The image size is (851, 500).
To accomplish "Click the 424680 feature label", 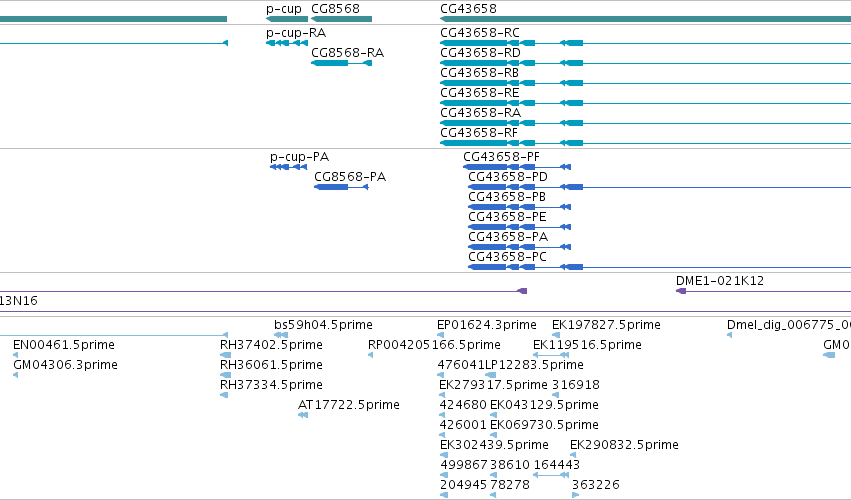I will [x=462, y=406].
